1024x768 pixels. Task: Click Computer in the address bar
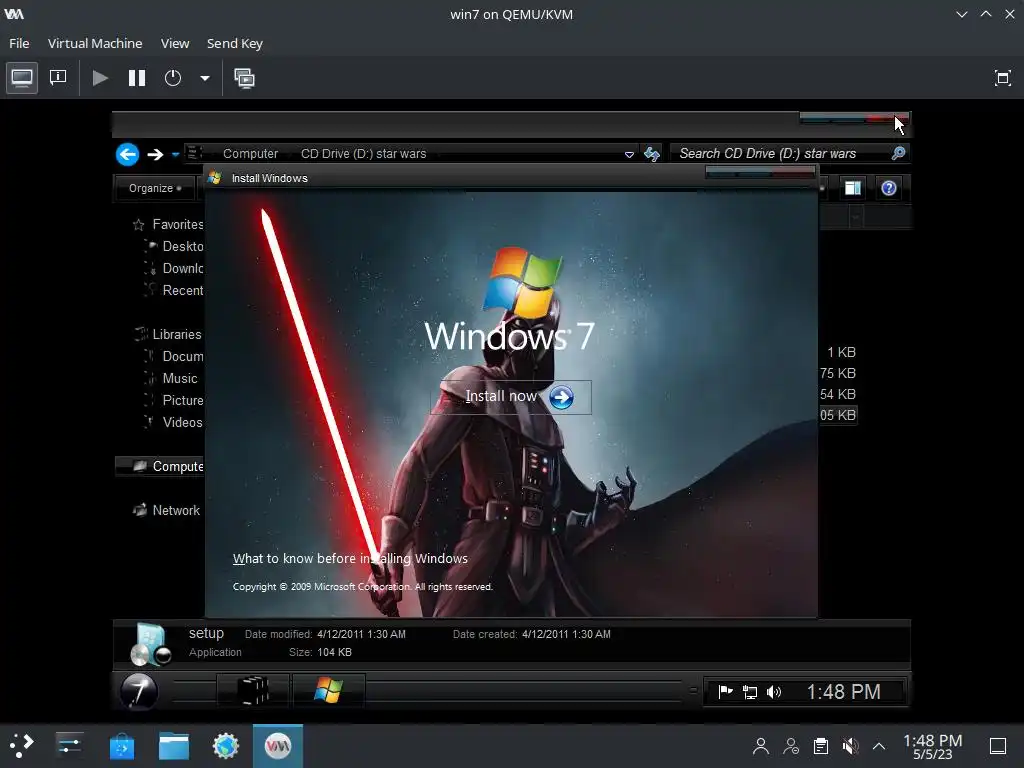251,153
